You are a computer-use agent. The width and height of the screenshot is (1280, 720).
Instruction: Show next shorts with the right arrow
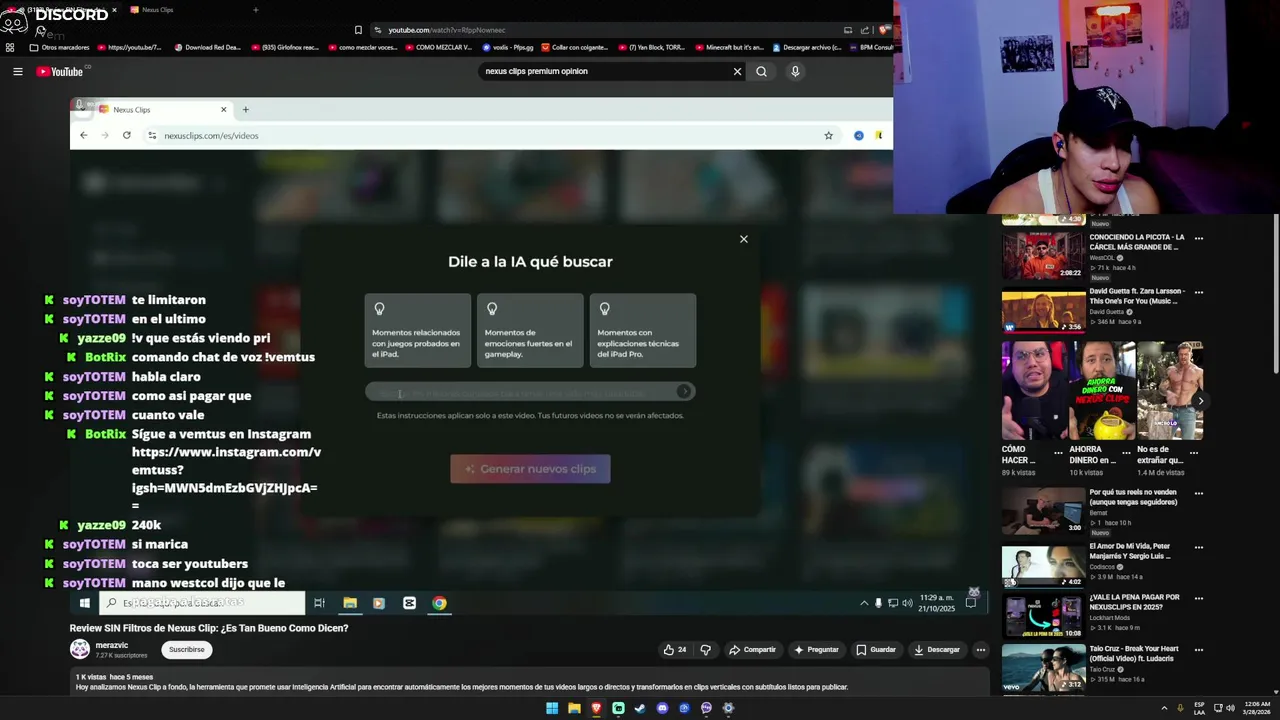click(x=1201, y=401)
